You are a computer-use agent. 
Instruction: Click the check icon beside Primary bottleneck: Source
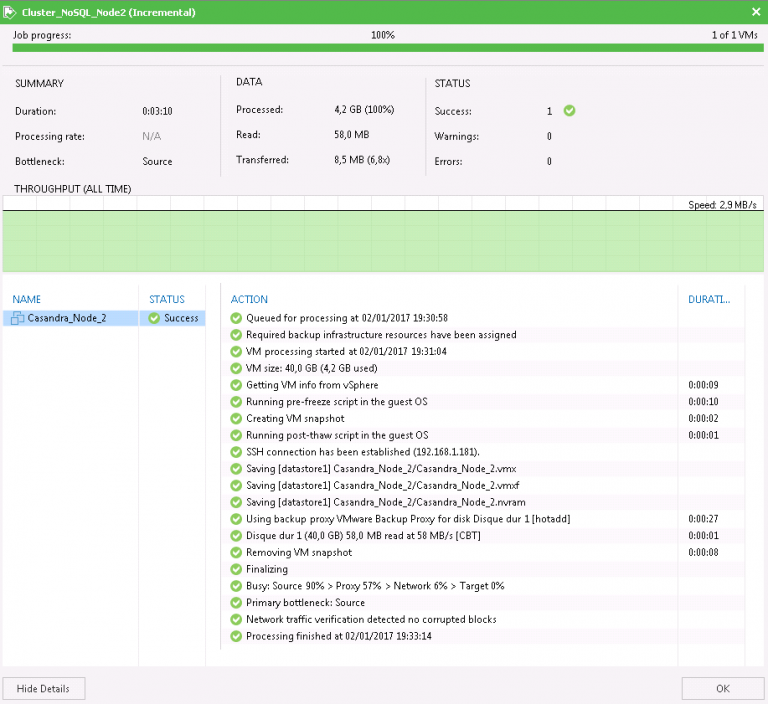(236, 603)
